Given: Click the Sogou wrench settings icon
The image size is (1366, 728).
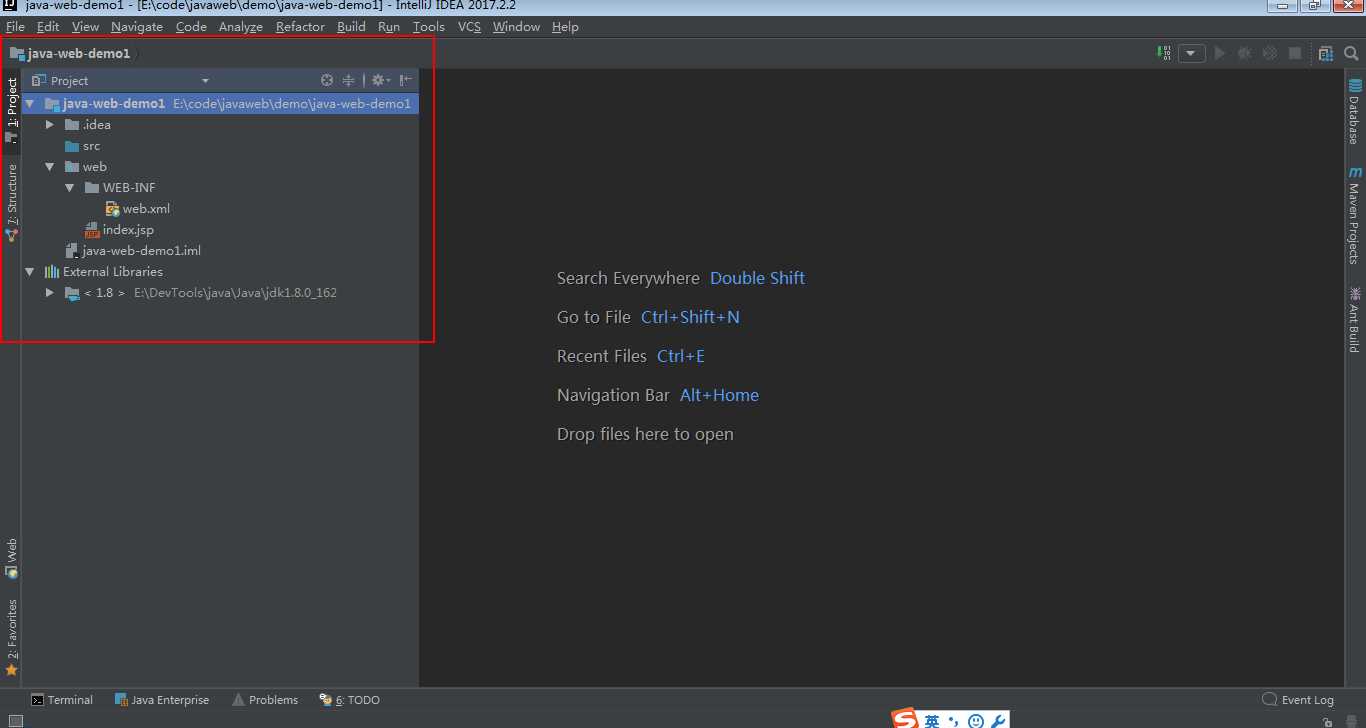Looking at the screenshot, I should click(997, 721).
